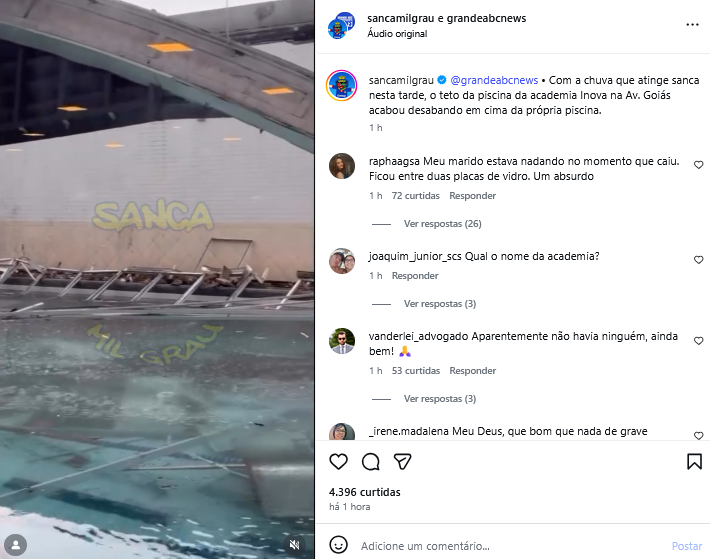Save the post with the bookmark icon
This screenshot has height=559, width=710.
694,462
